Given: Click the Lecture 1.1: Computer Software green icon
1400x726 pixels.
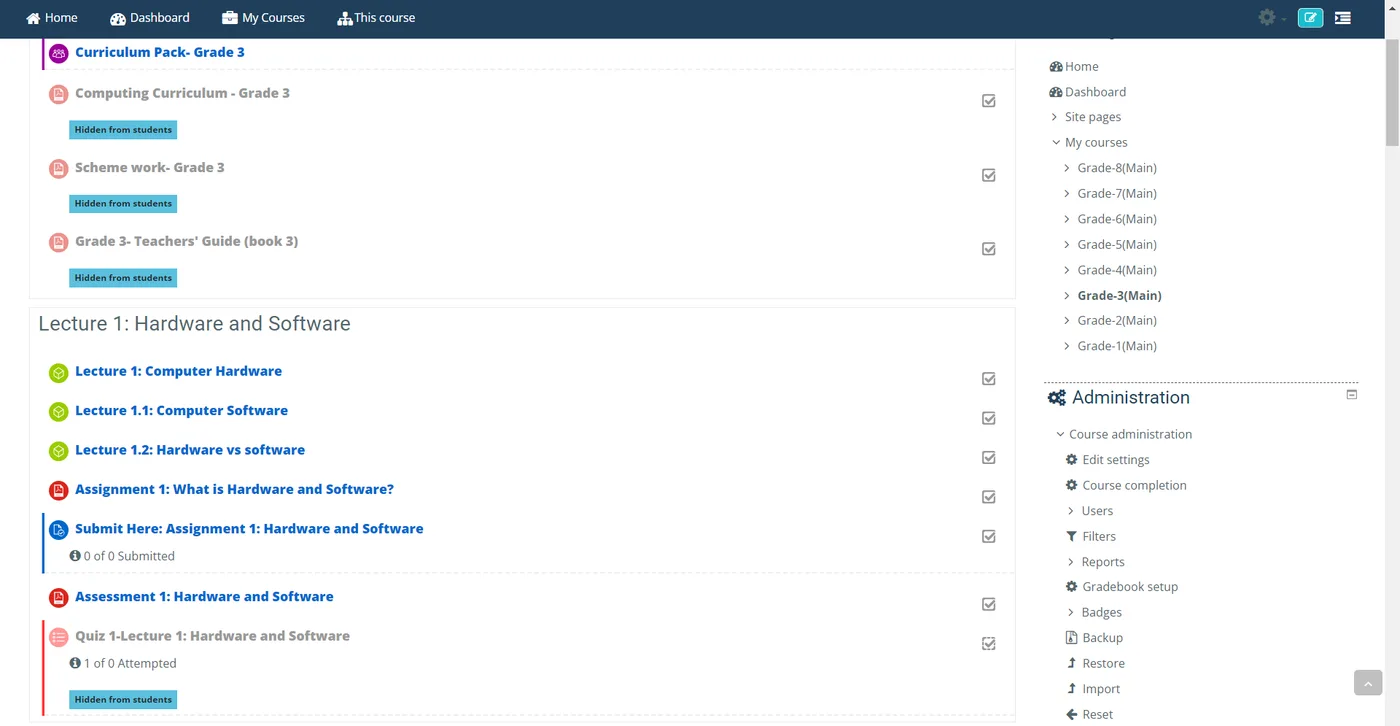Looking at the screenshot, I should pyautogui.click(x=59, y=411).
